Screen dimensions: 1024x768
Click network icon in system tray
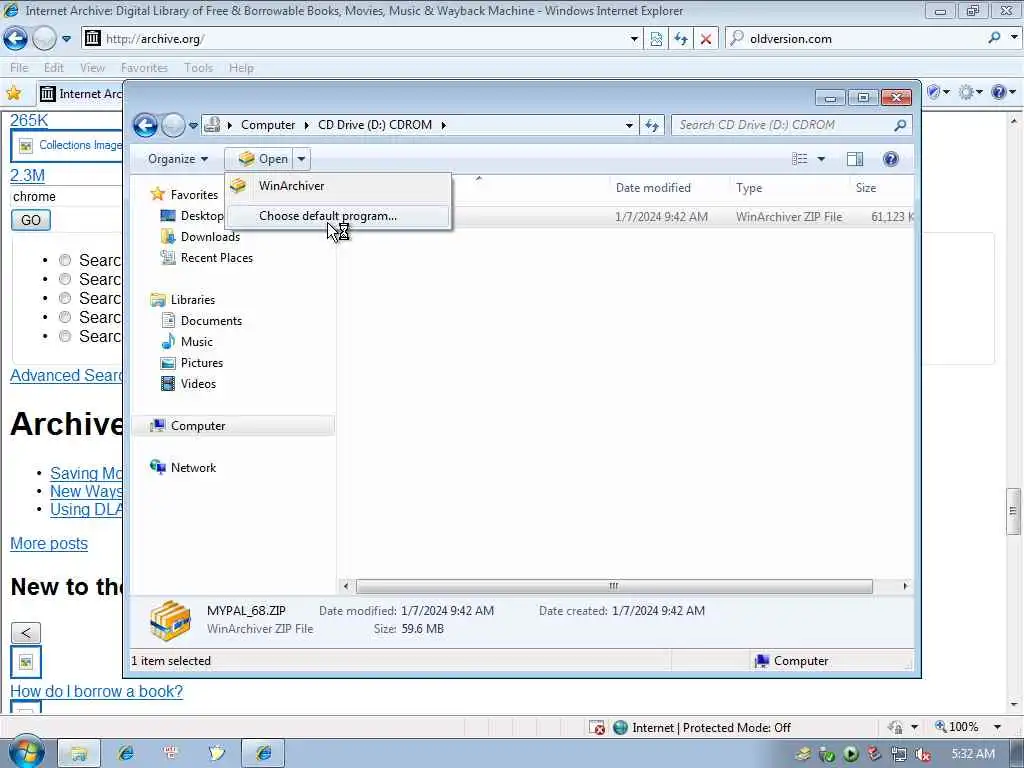pyautogui.click(x=899, y=754)
